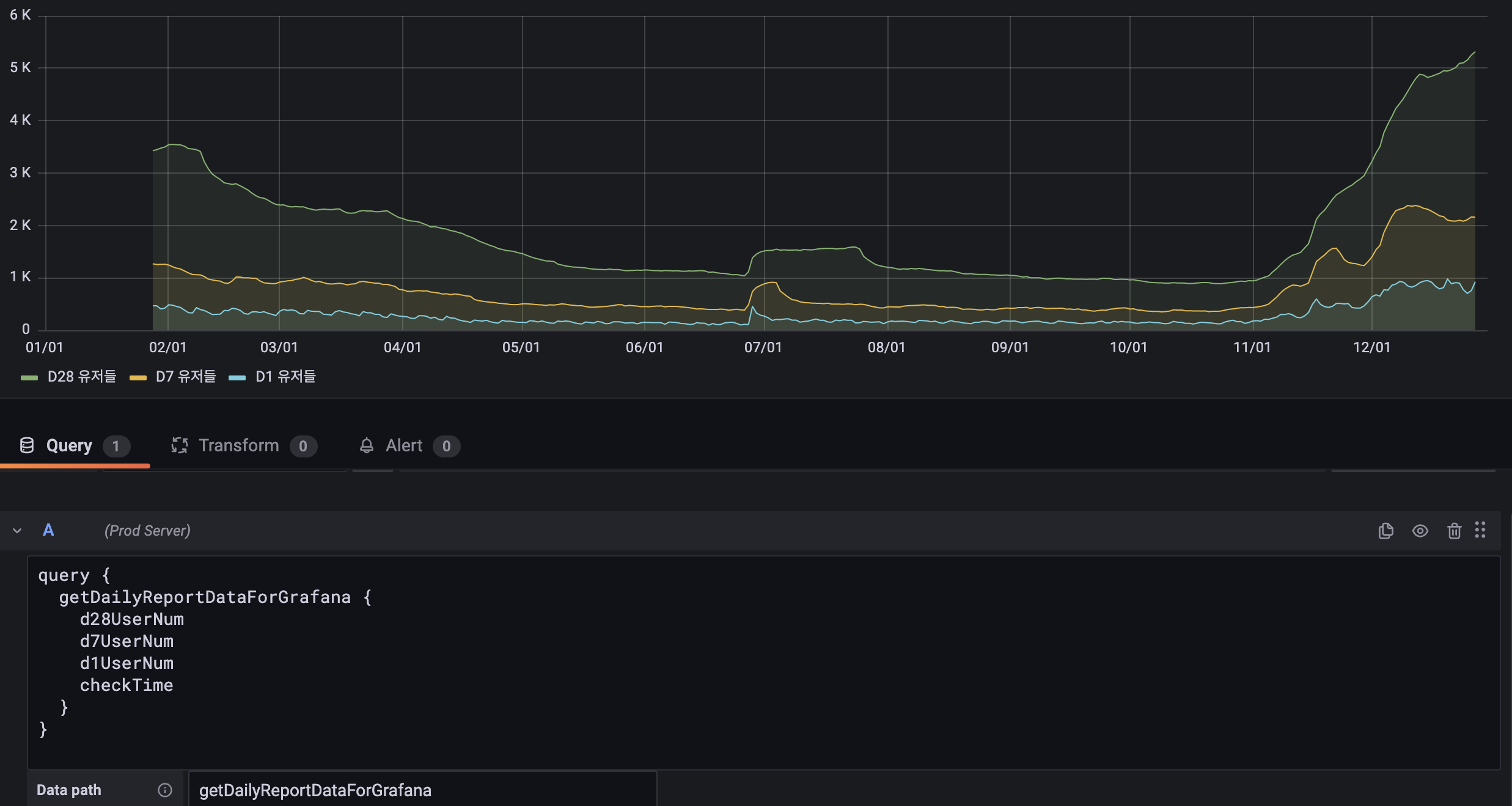This screenshot has width=1512, height=806.
Task: Switch to the Transform tab
Action: click(239, 445)
